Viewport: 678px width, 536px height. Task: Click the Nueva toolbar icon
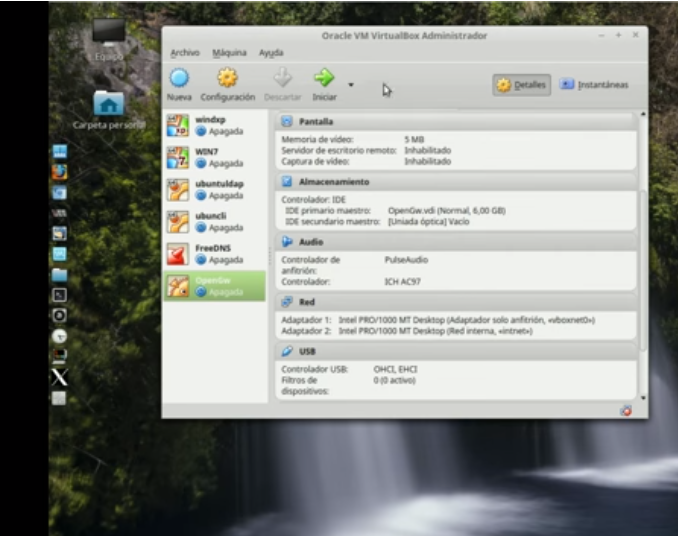179,79
